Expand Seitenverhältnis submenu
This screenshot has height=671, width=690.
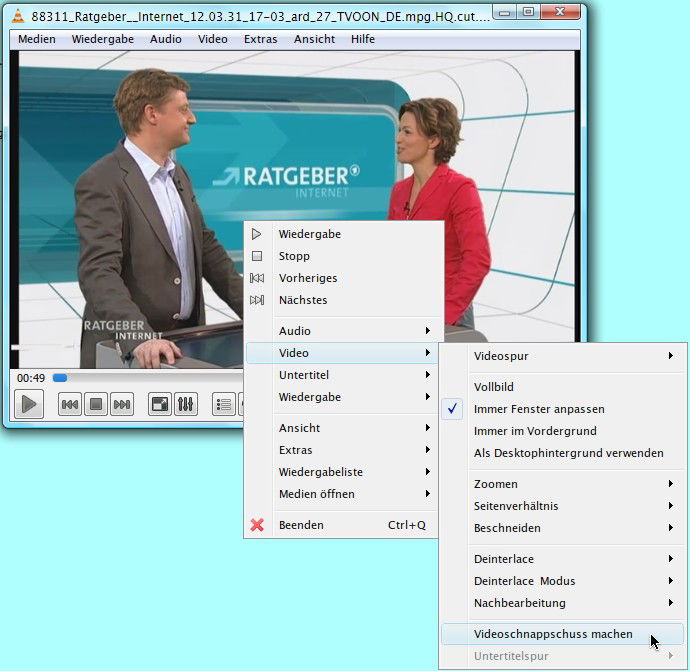[562, 506]
